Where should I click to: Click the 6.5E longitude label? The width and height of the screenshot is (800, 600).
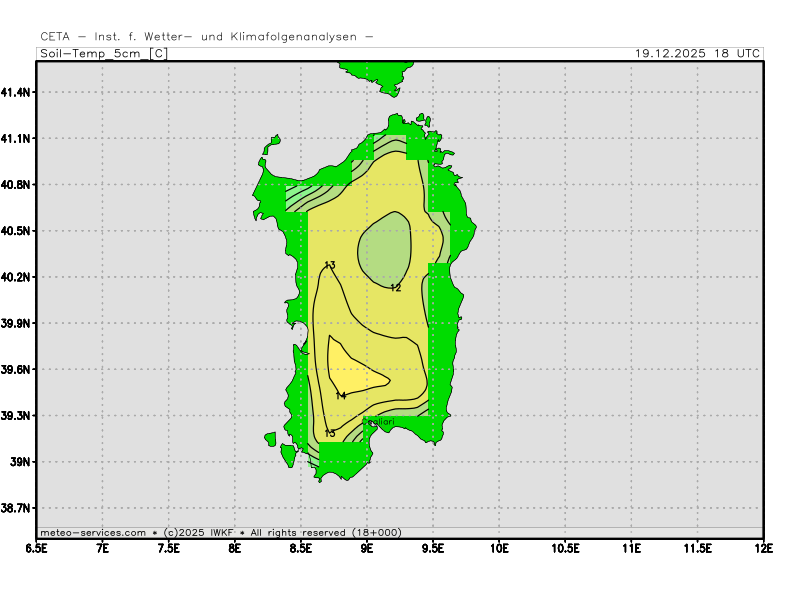tap(37, 548)
